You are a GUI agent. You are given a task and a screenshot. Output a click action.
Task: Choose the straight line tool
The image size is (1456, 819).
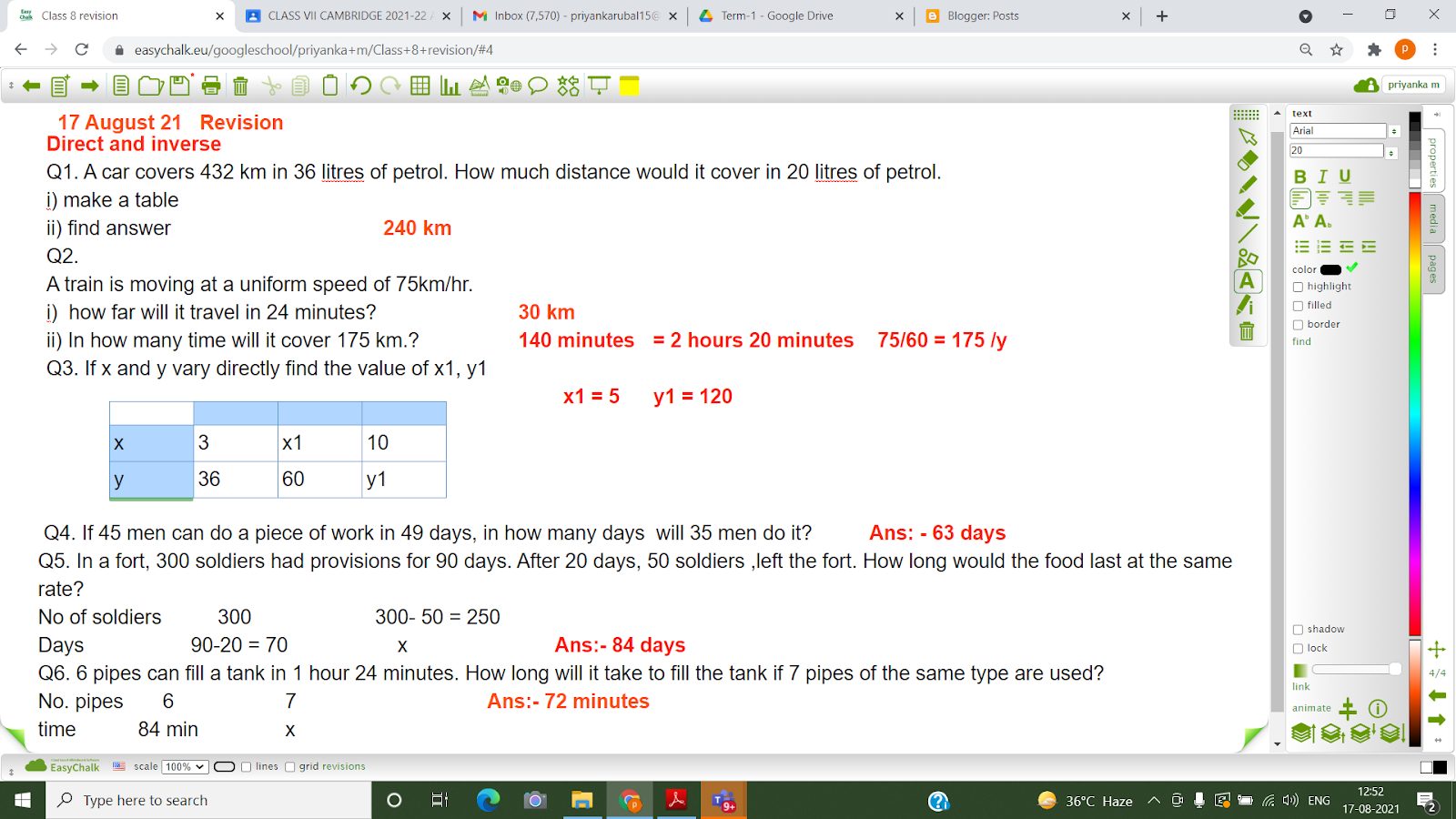coord(1248,233)
